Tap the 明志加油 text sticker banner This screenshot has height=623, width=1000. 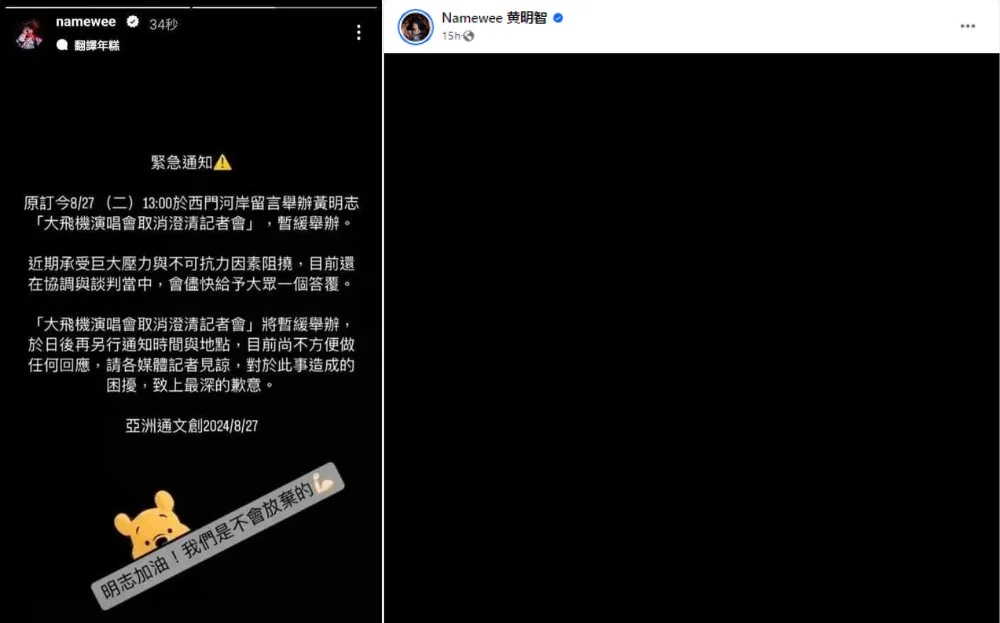(x=218, y=534)
